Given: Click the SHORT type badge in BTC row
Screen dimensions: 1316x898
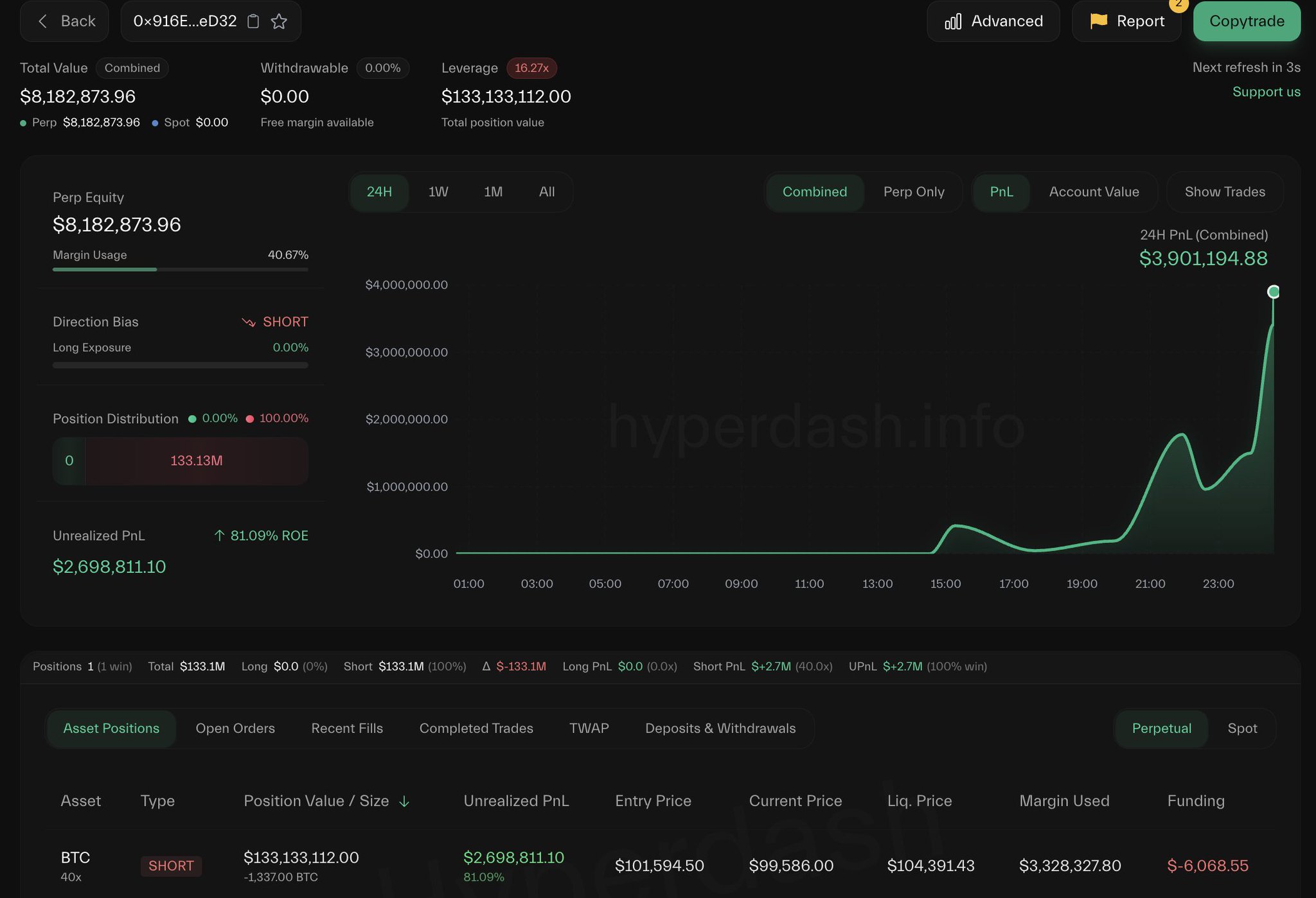Looking at the screenshot, I should pyautogui.click(x=171, y=866).
